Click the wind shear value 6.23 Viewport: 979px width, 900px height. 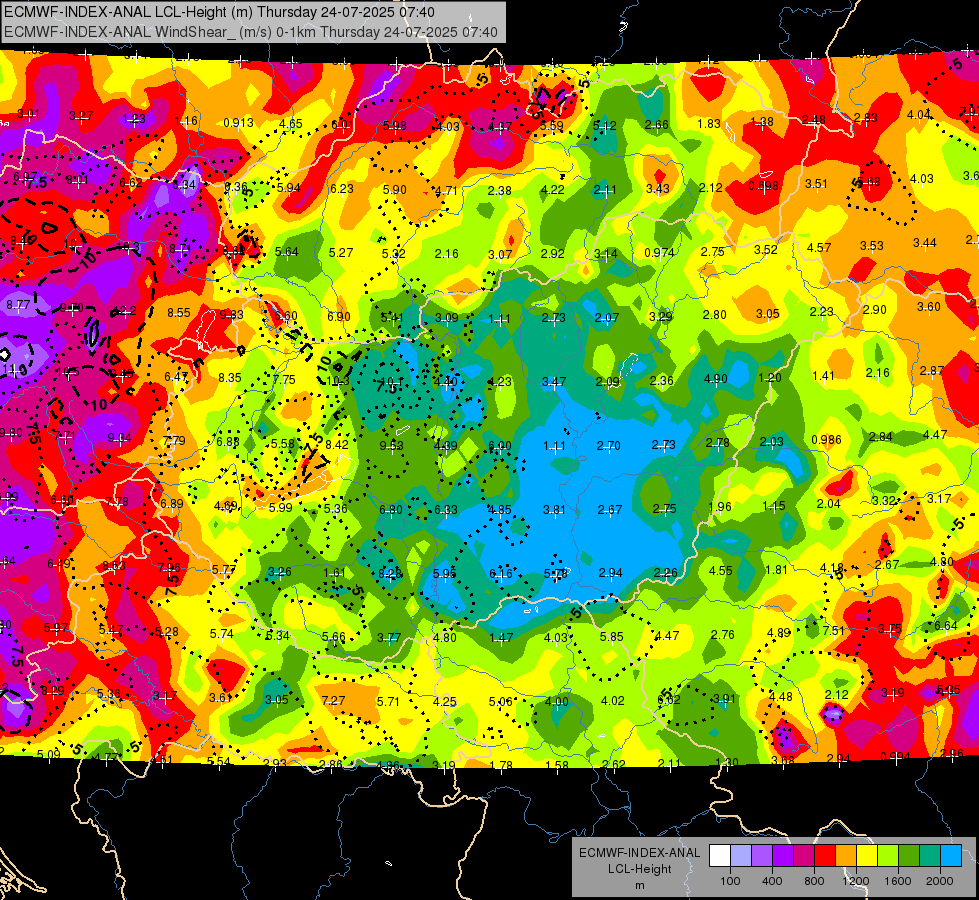pyautogui.click(x=342, y=189)
